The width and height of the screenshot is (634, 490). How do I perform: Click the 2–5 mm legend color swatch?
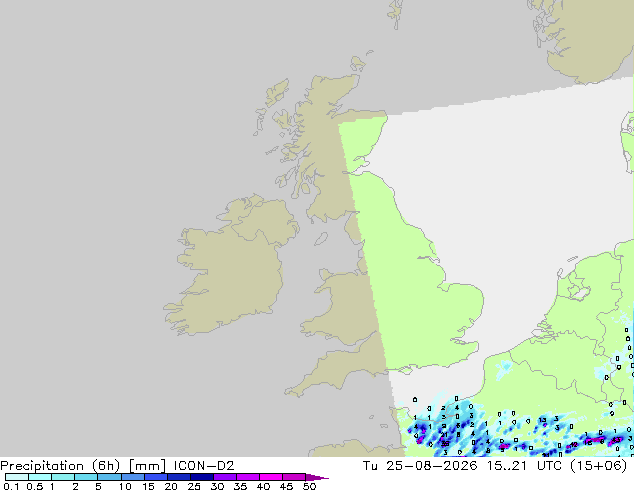point(86,477)
